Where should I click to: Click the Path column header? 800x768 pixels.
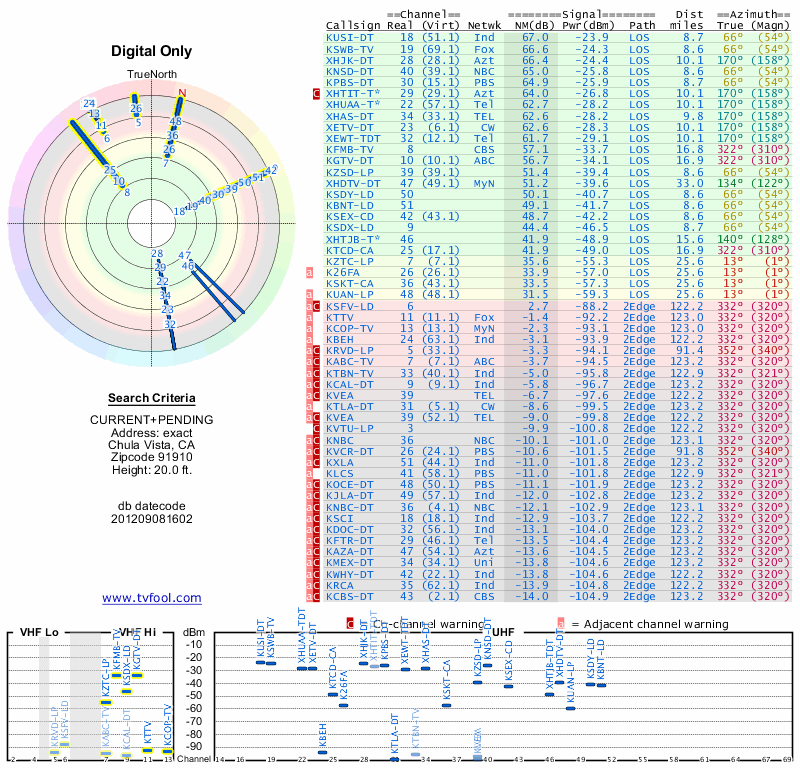(642, 26)
